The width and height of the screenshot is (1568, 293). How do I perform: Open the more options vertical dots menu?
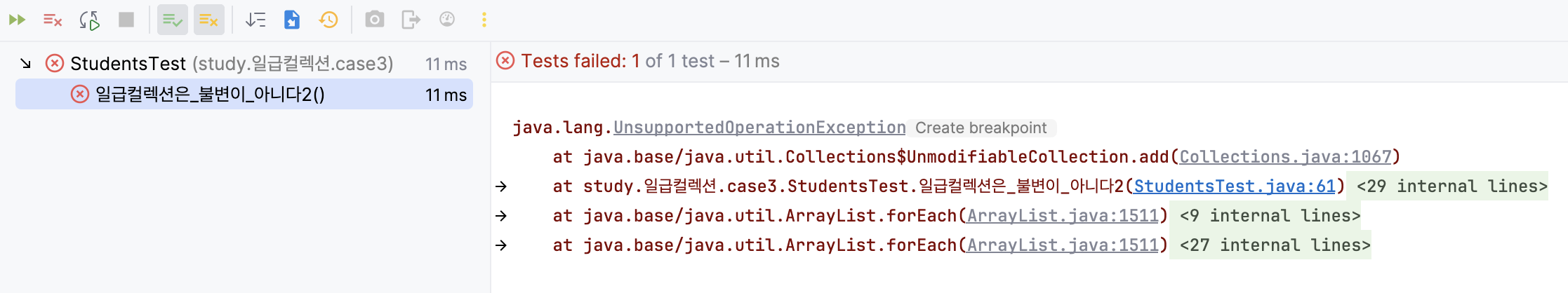pos(484,20)
